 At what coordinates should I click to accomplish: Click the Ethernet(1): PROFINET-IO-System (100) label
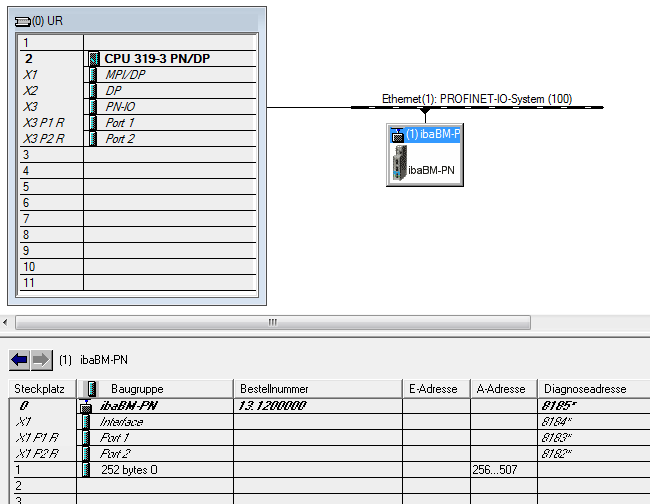[x=477, y=99]
